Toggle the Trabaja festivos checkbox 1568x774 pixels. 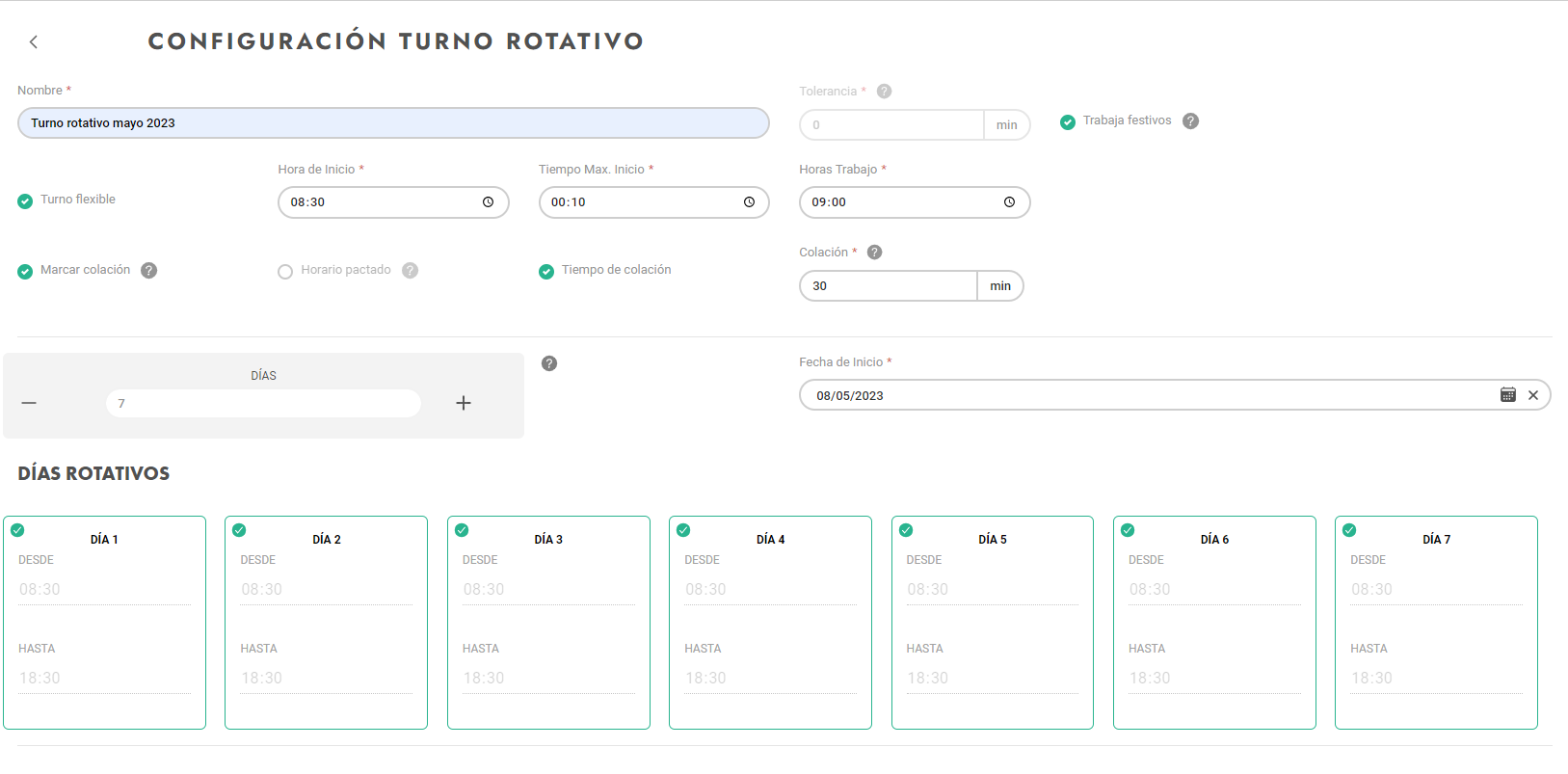click(x=1068, y=122)
